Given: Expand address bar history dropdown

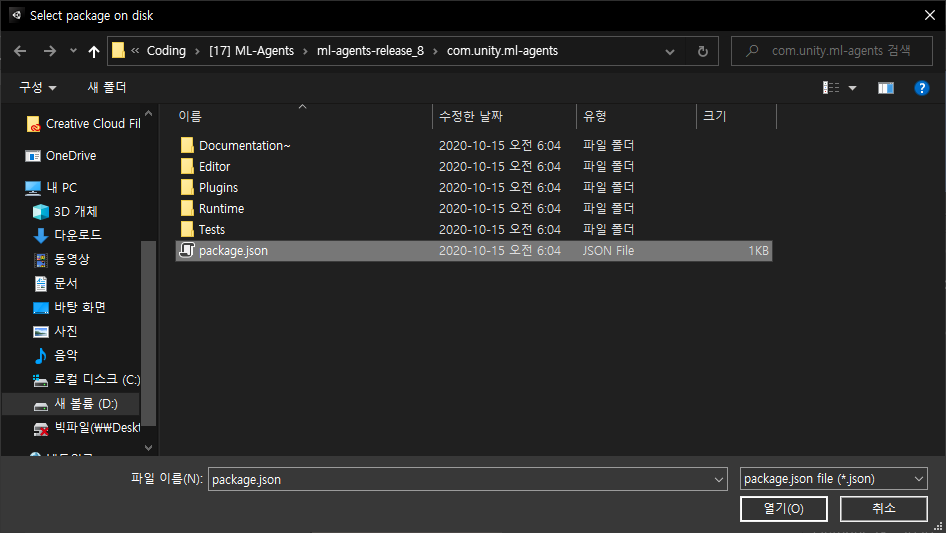Looking at the screenshot, I should coord(670,52).
